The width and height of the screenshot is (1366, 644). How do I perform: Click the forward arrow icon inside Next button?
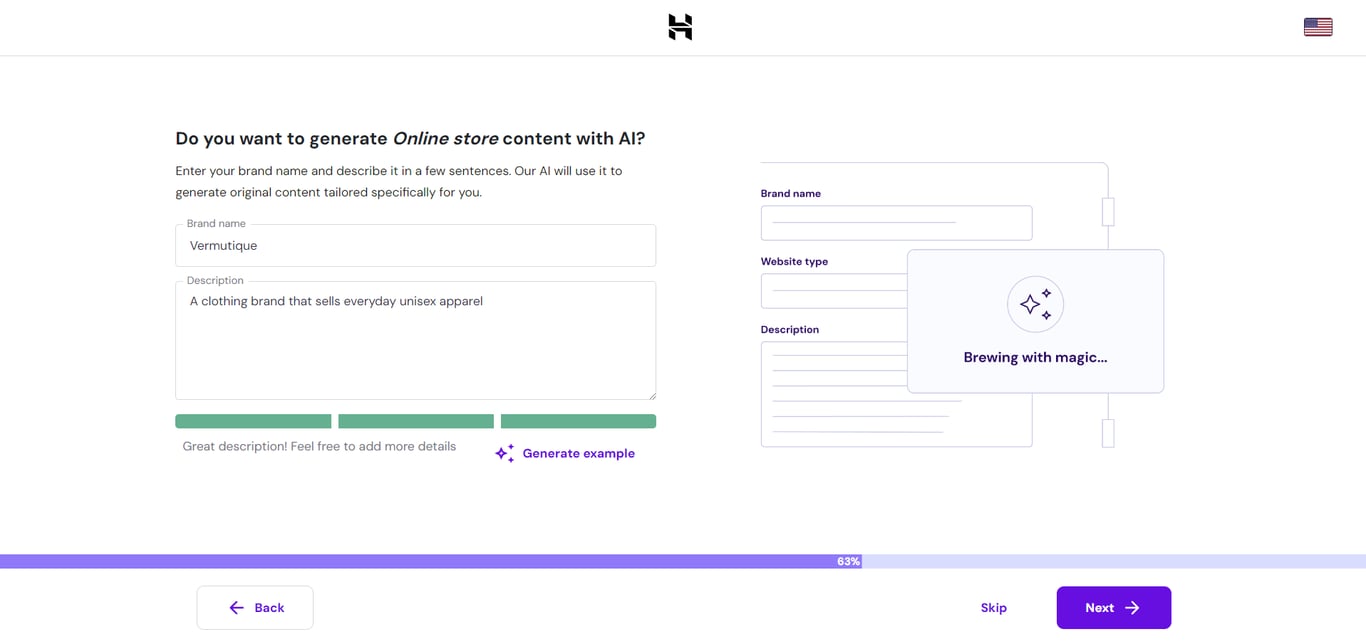(1131, 607)
